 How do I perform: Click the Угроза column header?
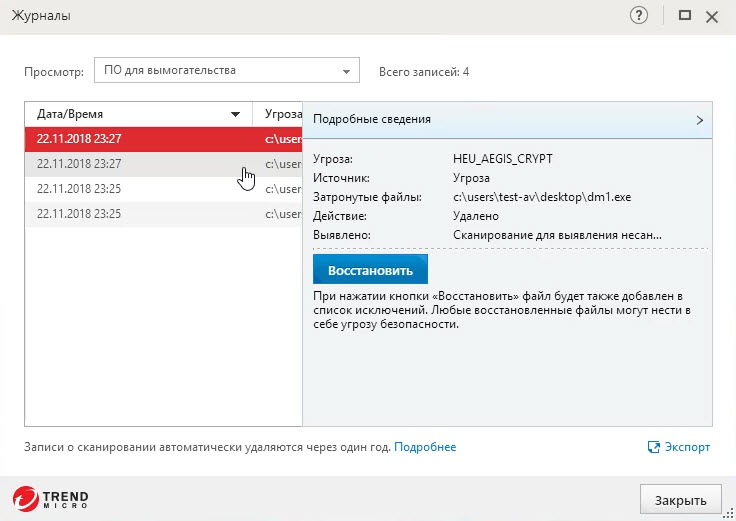point(278,114)
